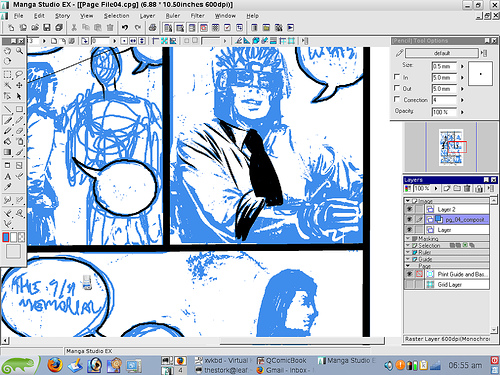Open the Selection menu
Screen dimensions: 500x375
pos(116,16)
